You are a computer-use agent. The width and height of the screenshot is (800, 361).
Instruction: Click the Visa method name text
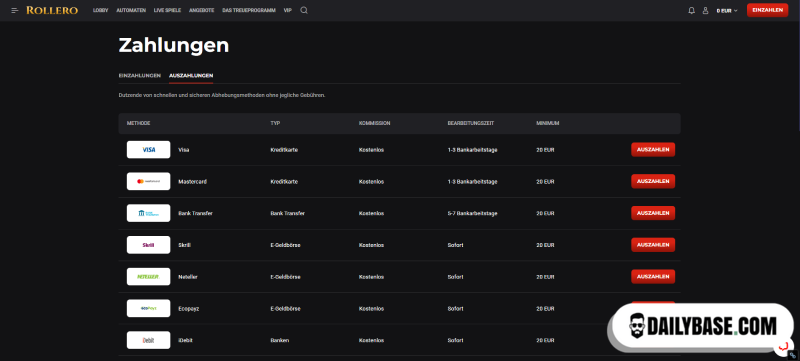pyautogui.click(x=184, y=150)
